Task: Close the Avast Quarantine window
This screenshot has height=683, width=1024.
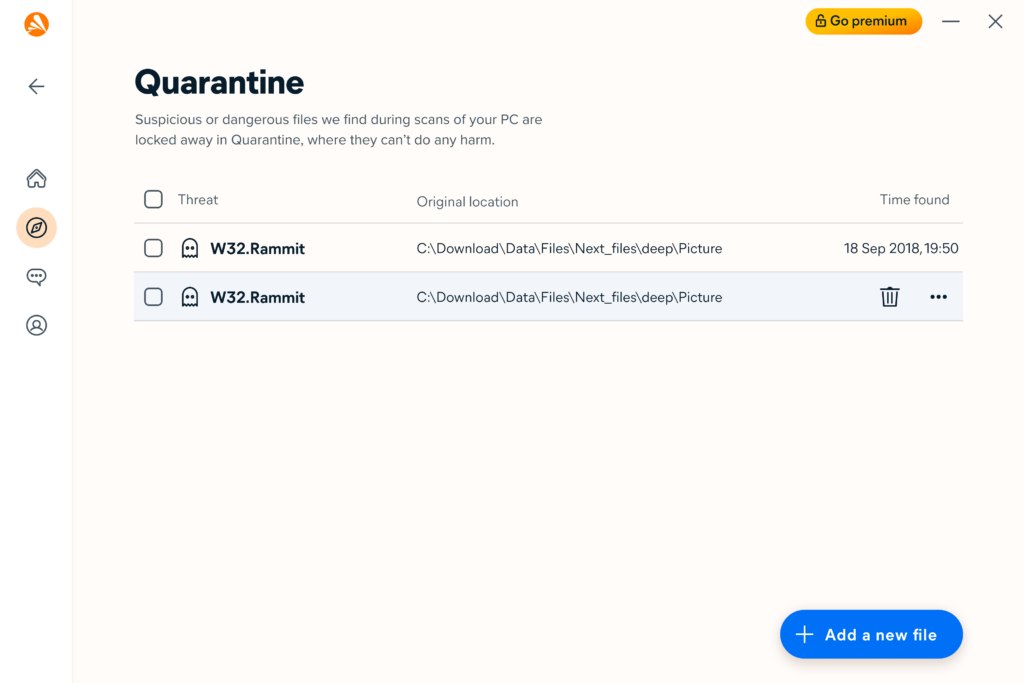Action: pos(995,22)
